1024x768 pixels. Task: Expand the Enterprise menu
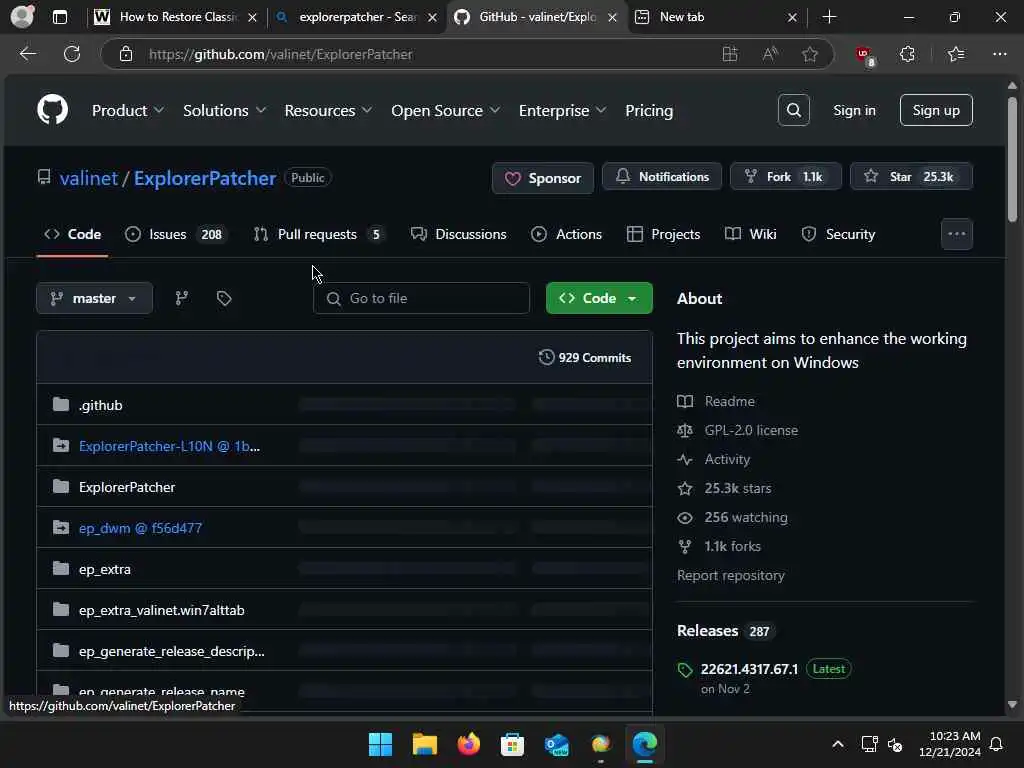pos(562,110)
